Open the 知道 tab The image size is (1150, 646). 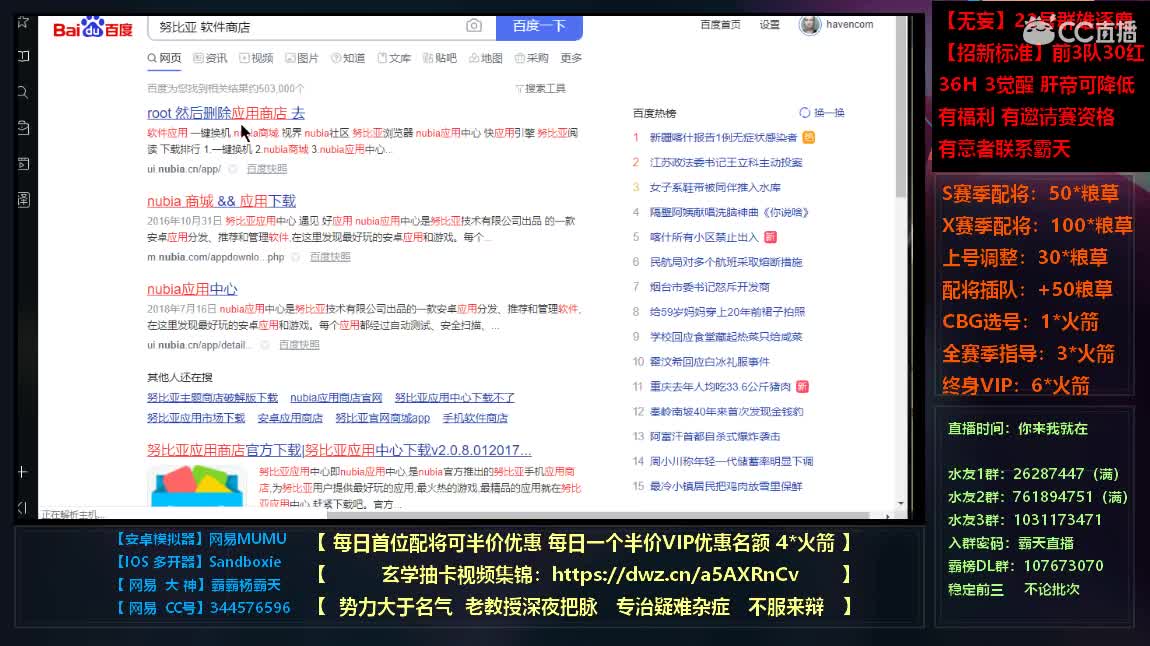348,58
